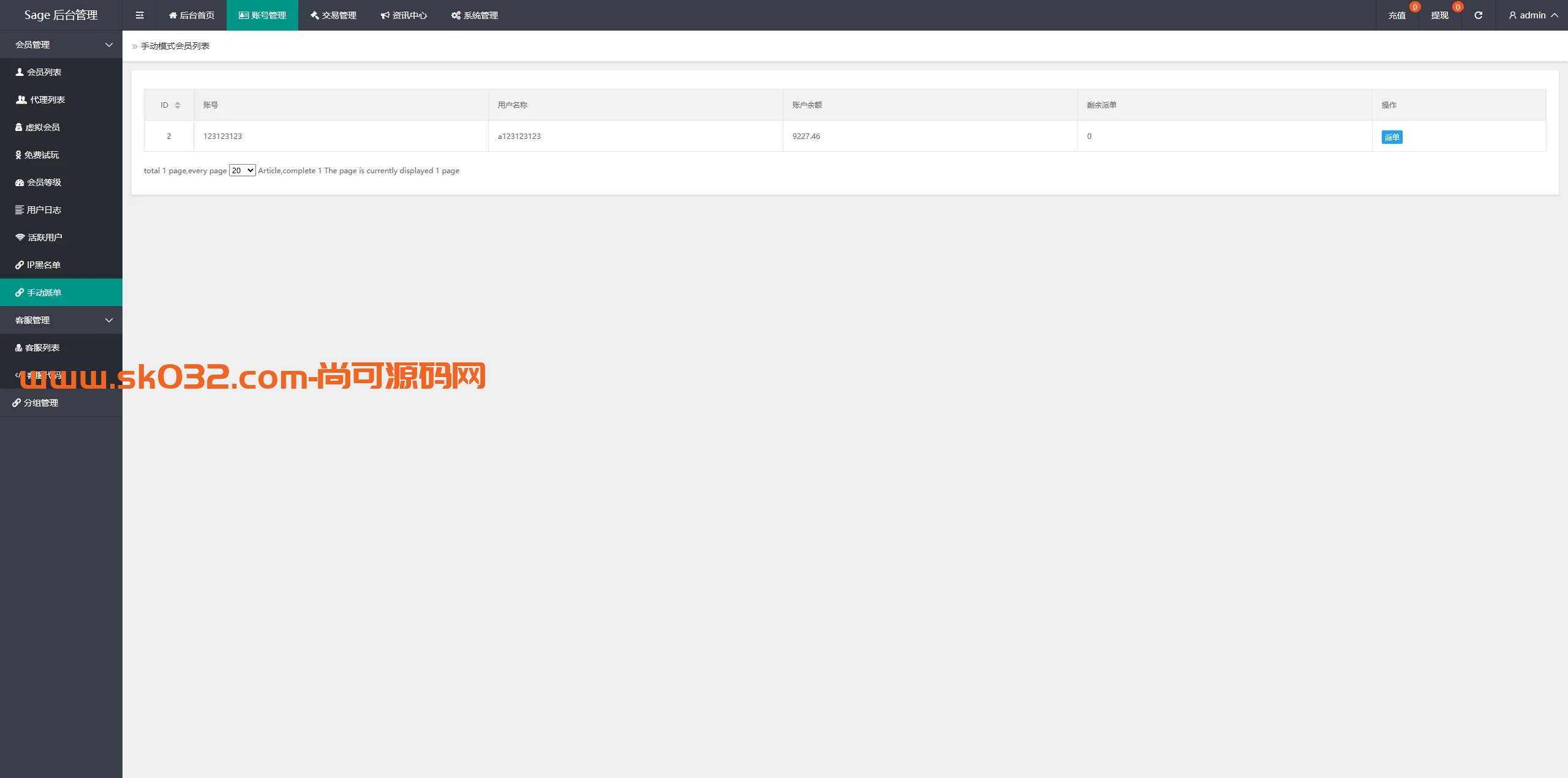Sort table by ID column arrows
This screenshot has height=778, width=1568.
(178, 105)
